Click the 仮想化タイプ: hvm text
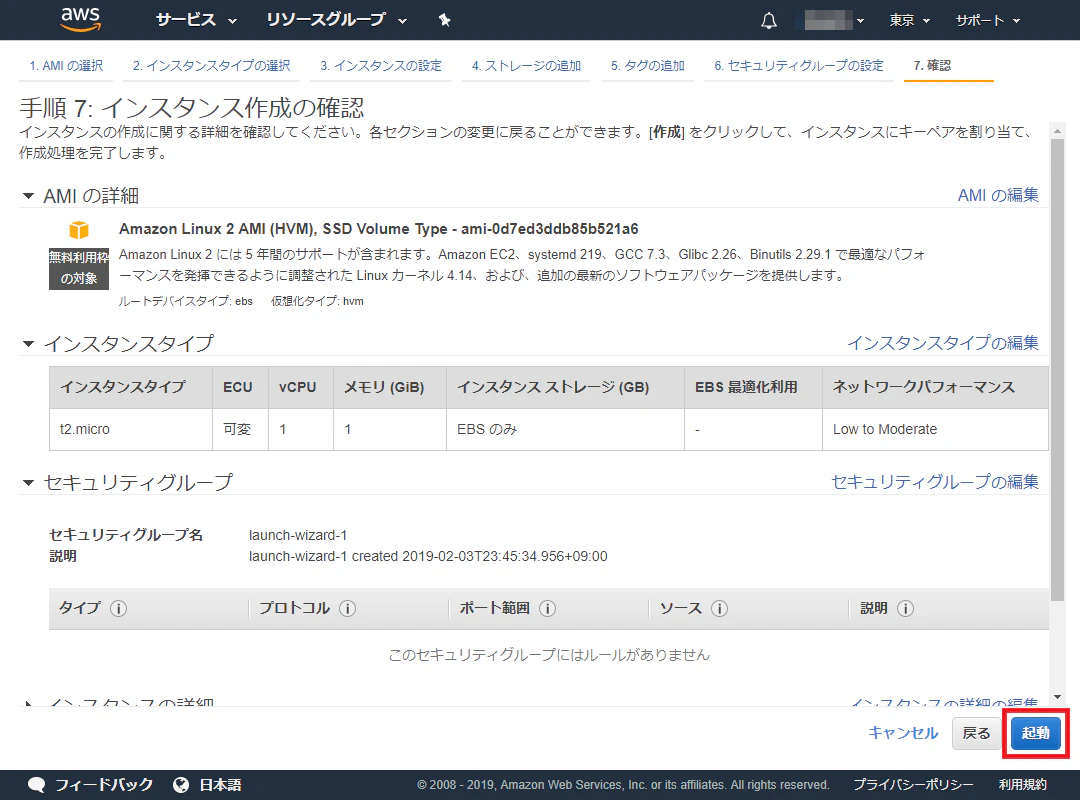This screenshot has width=1080, height=800. (x=318, y=301)
